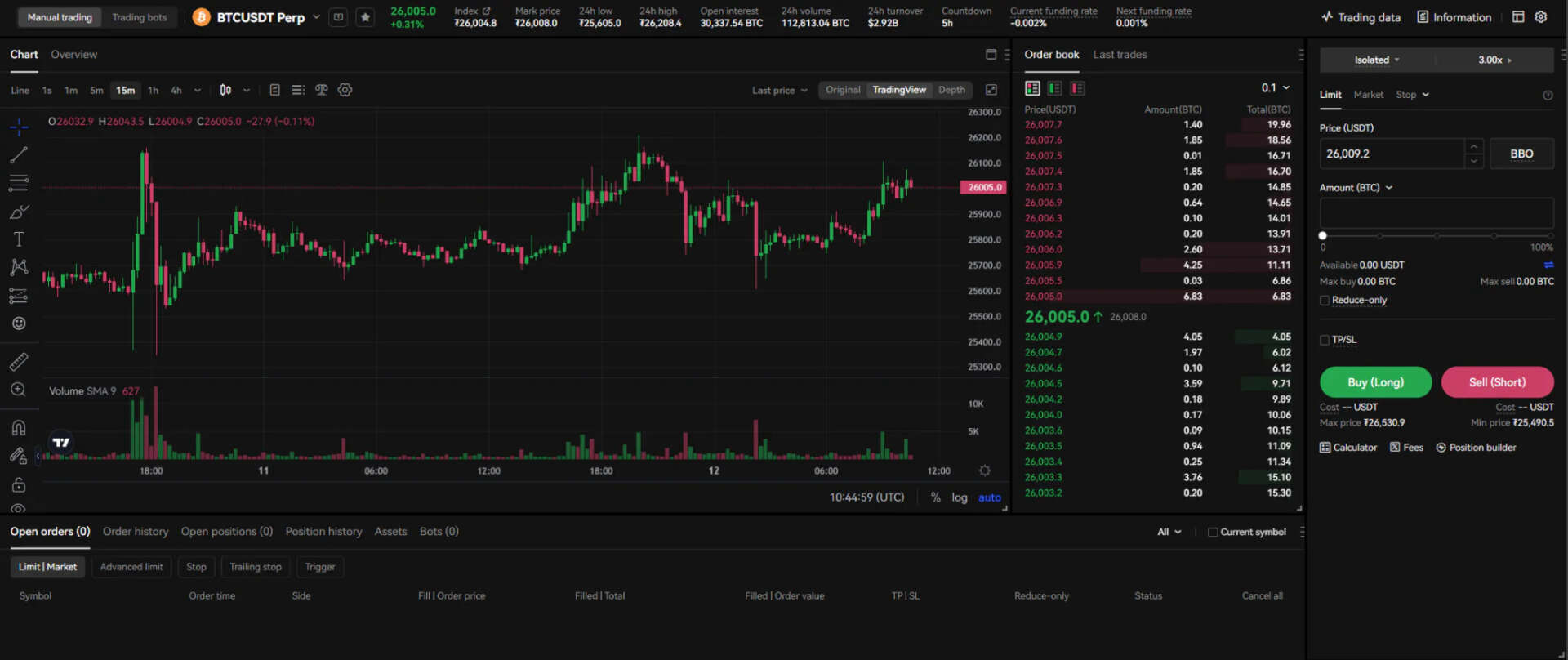Click the Sell (Short) button

1497,382
